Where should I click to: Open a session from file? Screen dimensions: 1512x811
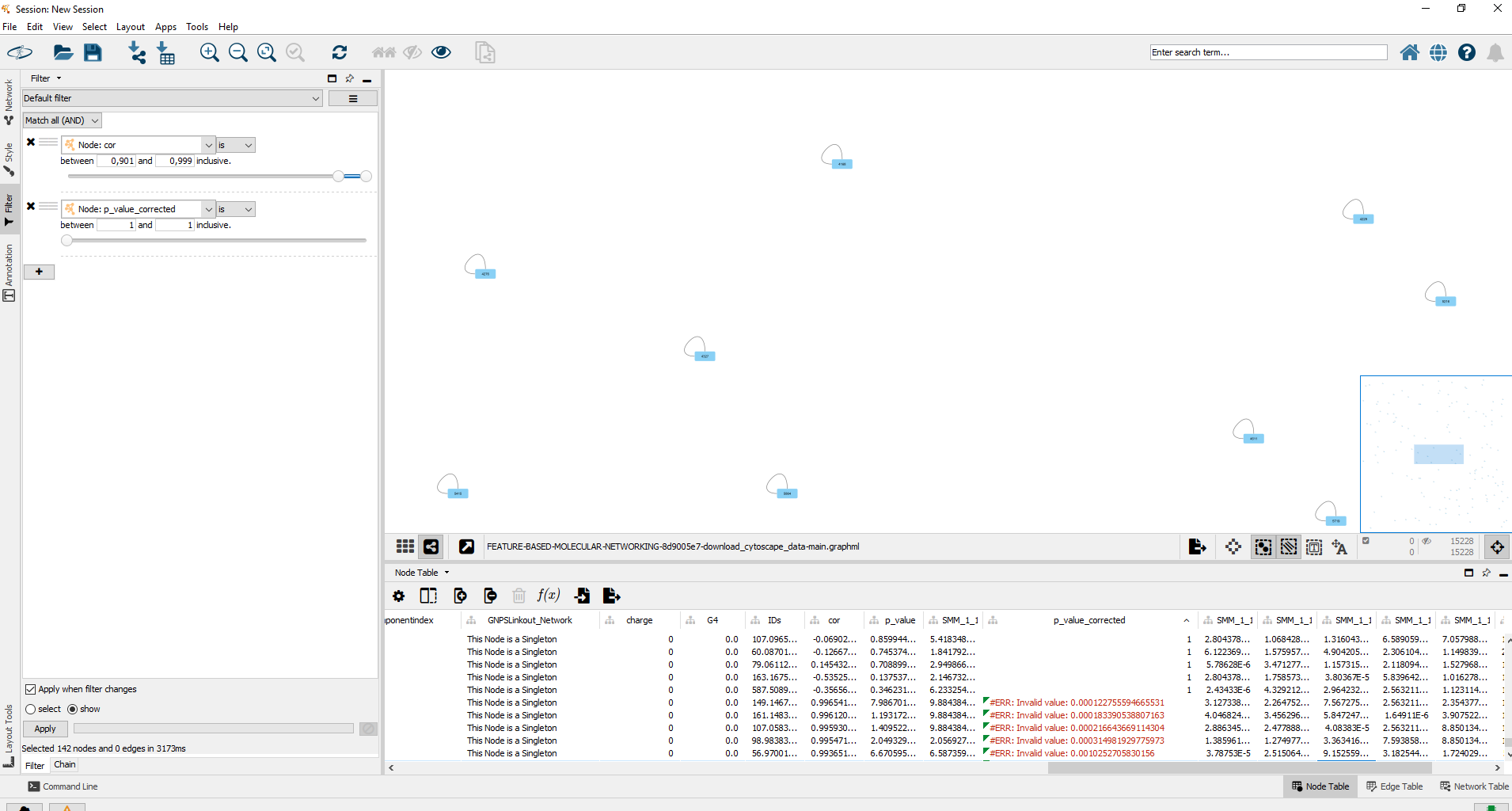pyautogui.click(x=63, y=52)
